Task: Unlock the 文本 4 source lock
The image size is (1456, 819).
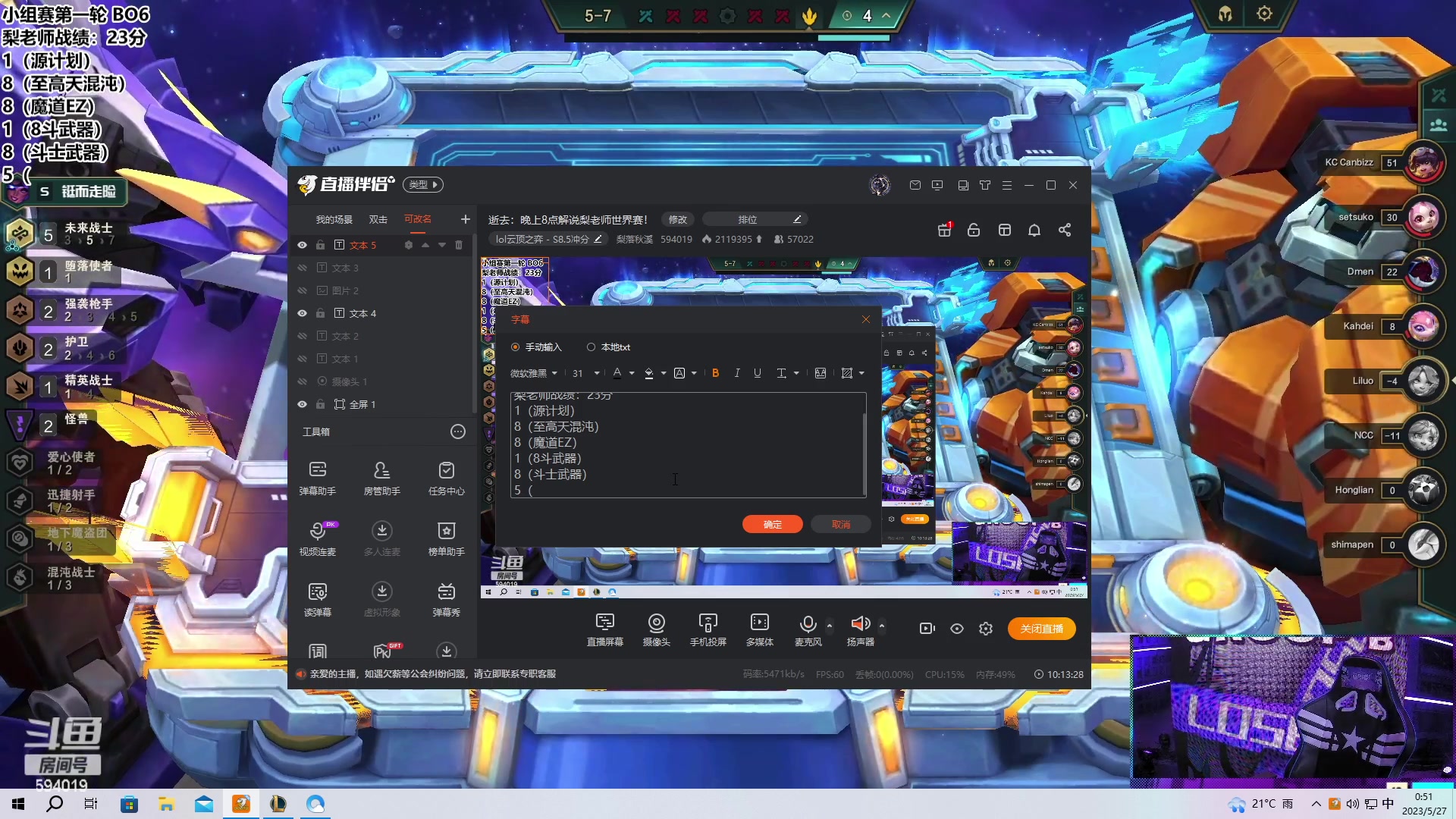Action: (320, 313)
